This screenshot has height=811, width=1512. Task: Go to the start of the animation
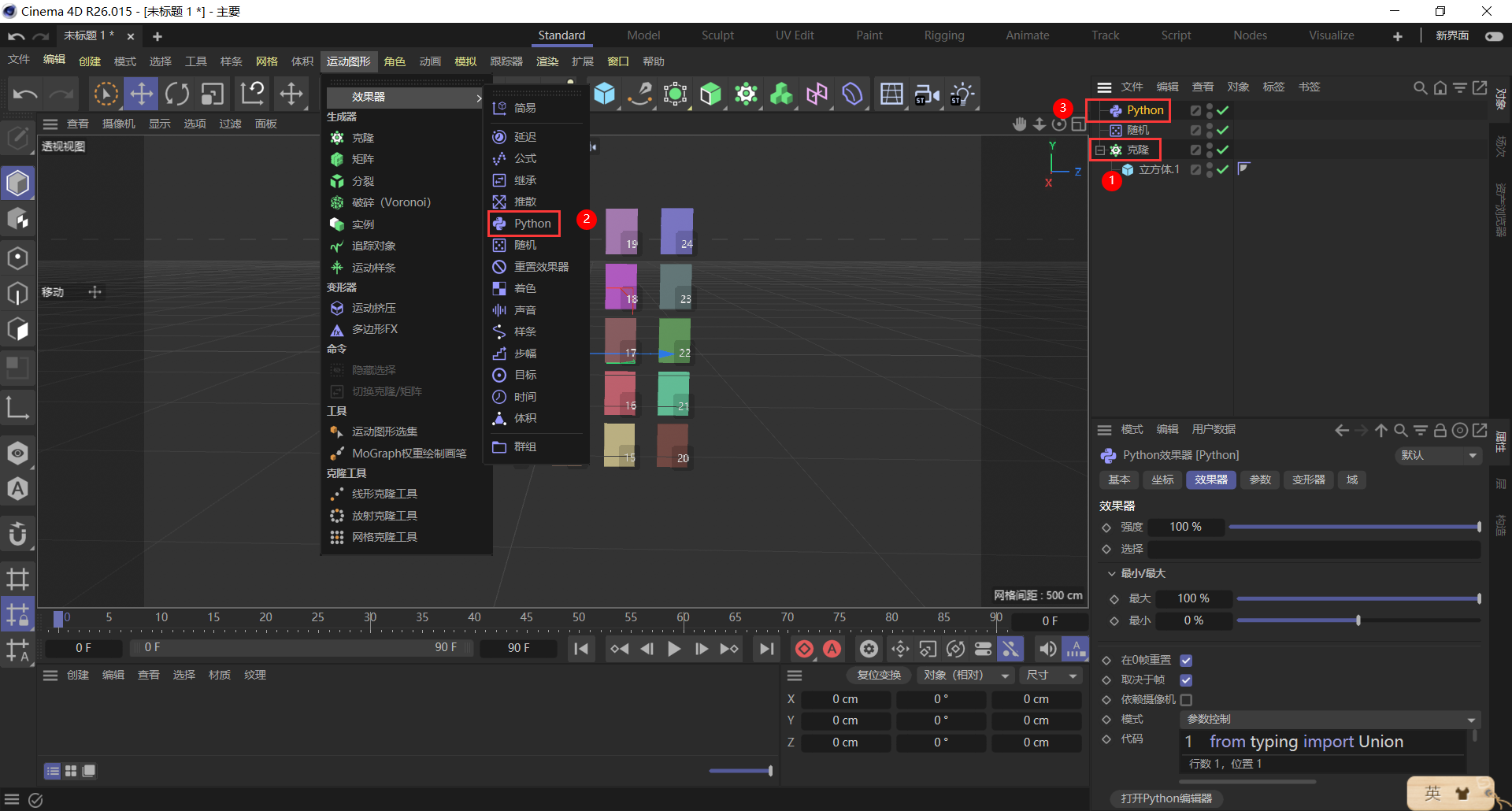coord(581,649)
